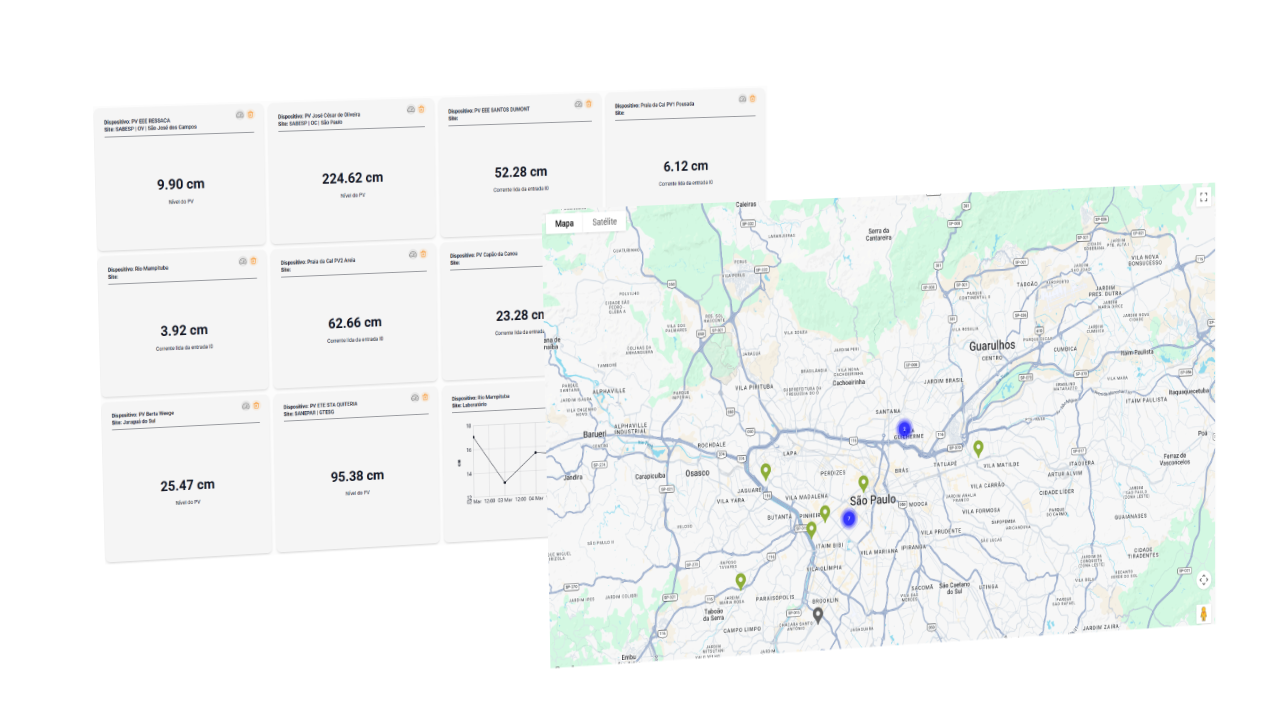Delete the Praia da Cal PV2 Areia card
The image size is (1280, 720).
pos(423,255)
